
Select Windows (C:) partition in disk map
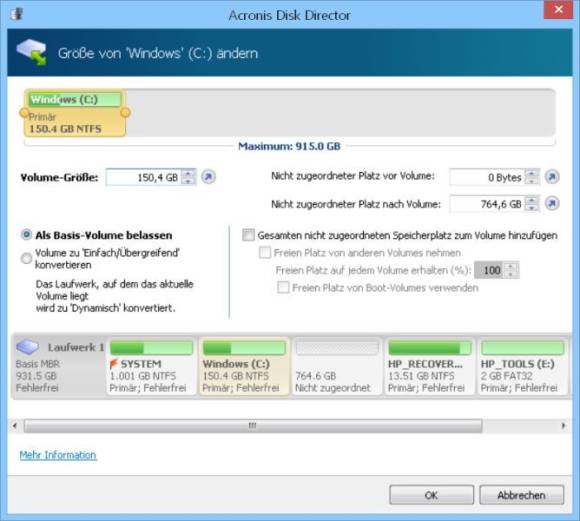(x=244, y=366)
